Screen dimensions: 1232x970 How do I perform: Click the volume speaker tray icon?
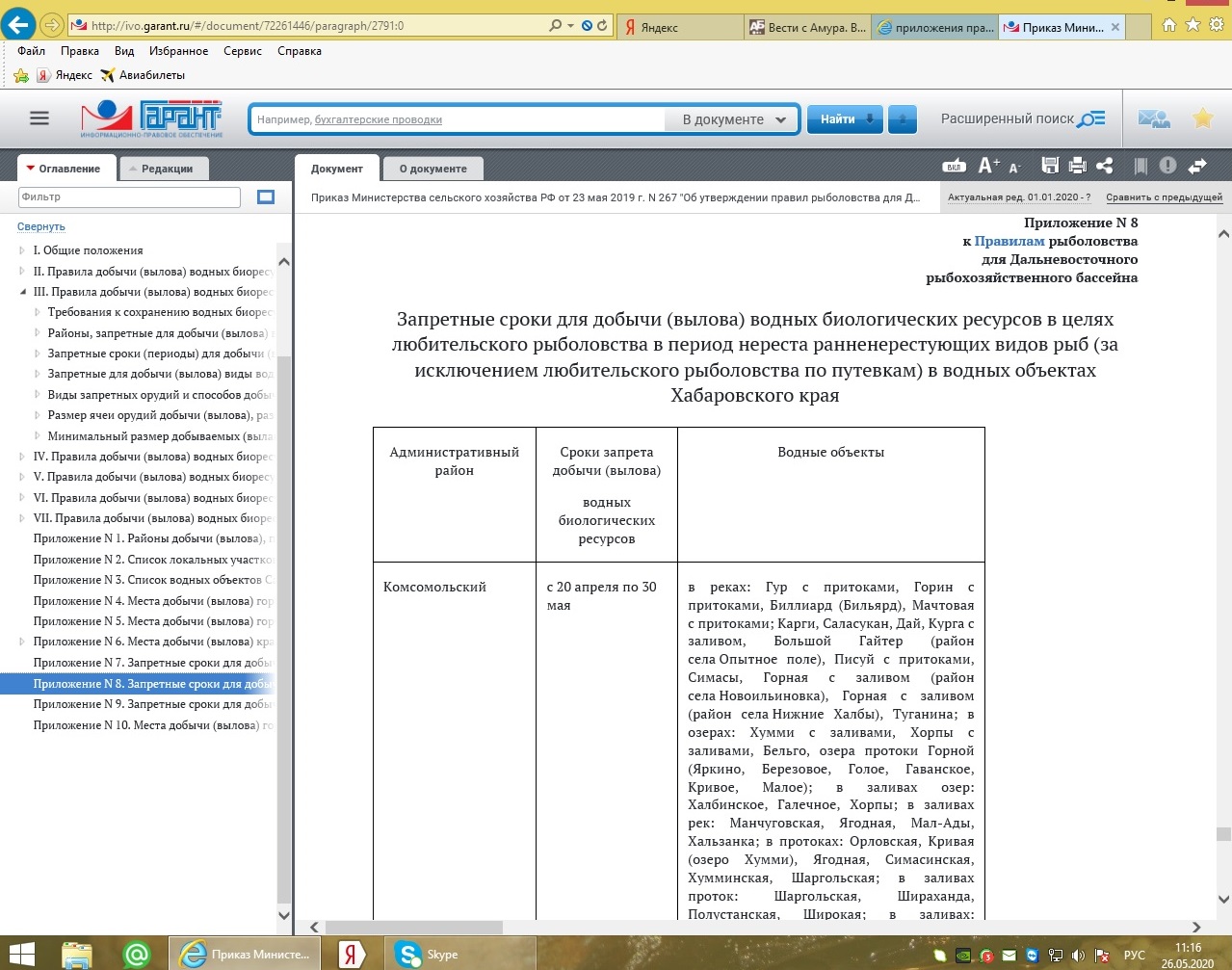click(x=1077, y=957)
